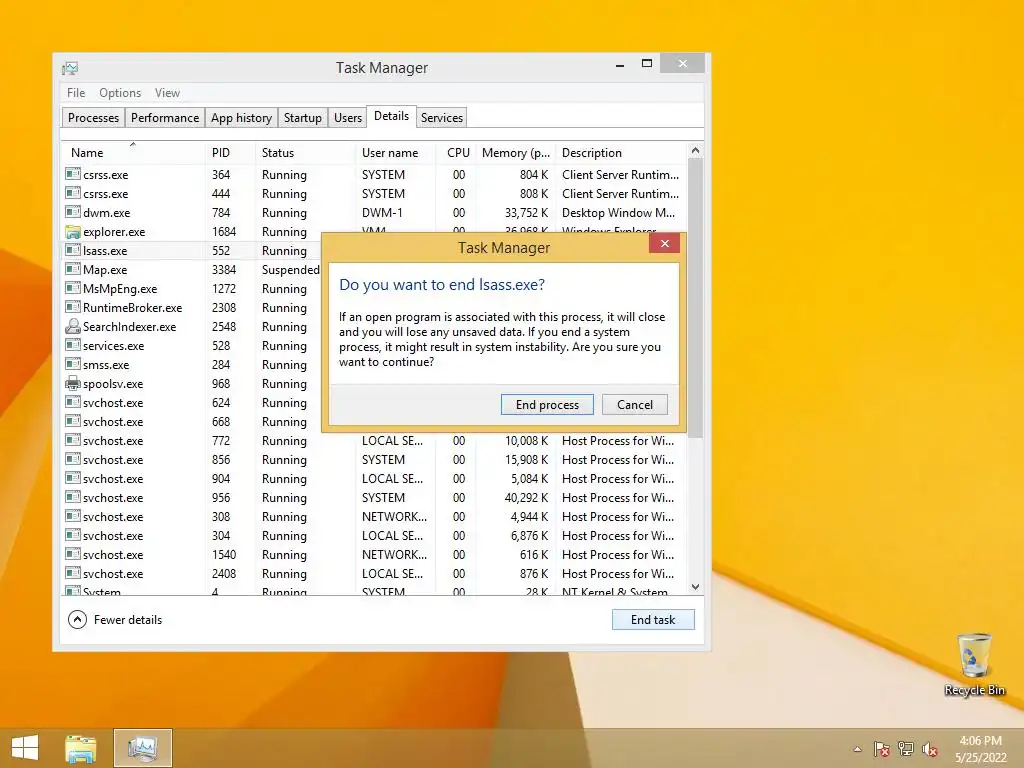Click the volume speaker tray icon

point(929,749)
